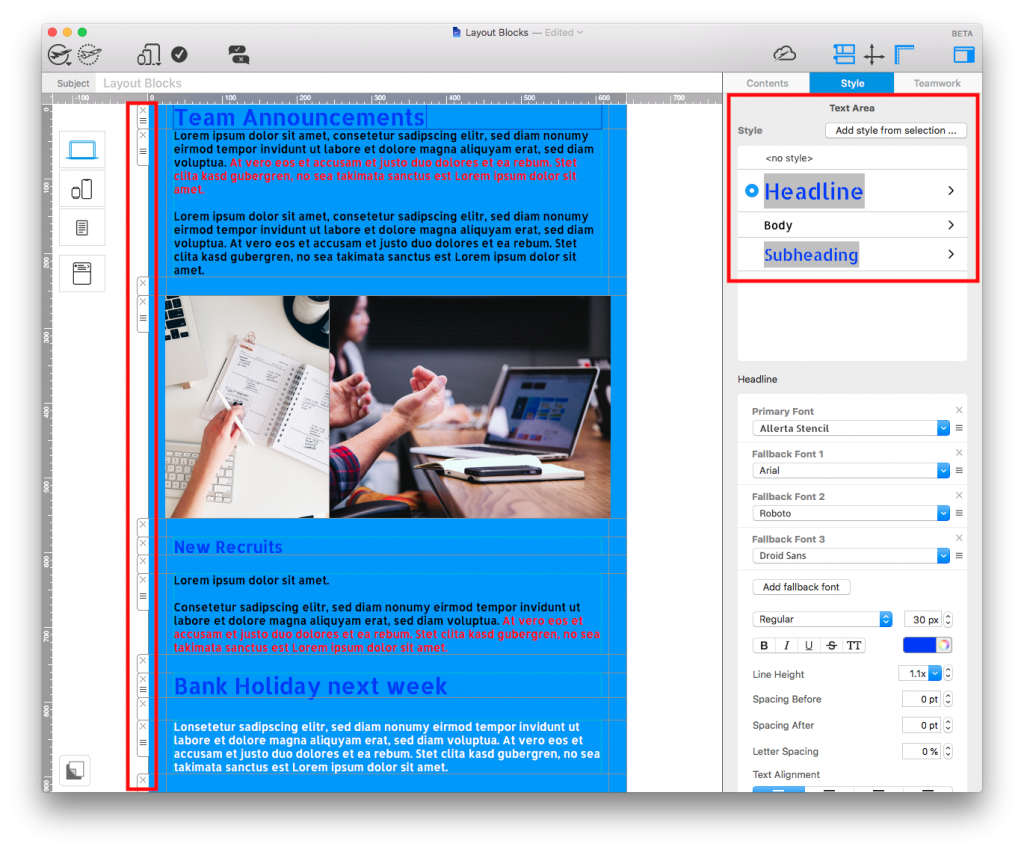The image size is (1024, 852).
Task: Expand the Headline style details chevron
Action: [x=951, y=191]
